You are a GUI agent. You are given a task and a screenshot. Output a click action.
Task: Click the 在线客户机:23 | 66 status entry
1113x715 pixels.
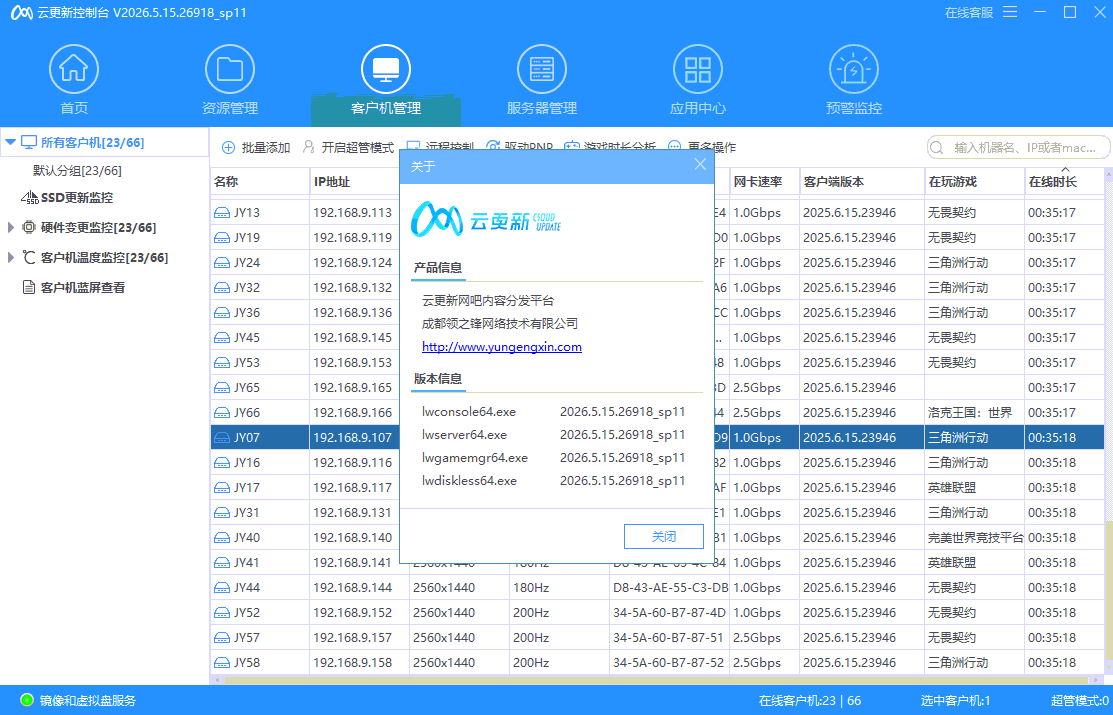[x=810, y=701]
